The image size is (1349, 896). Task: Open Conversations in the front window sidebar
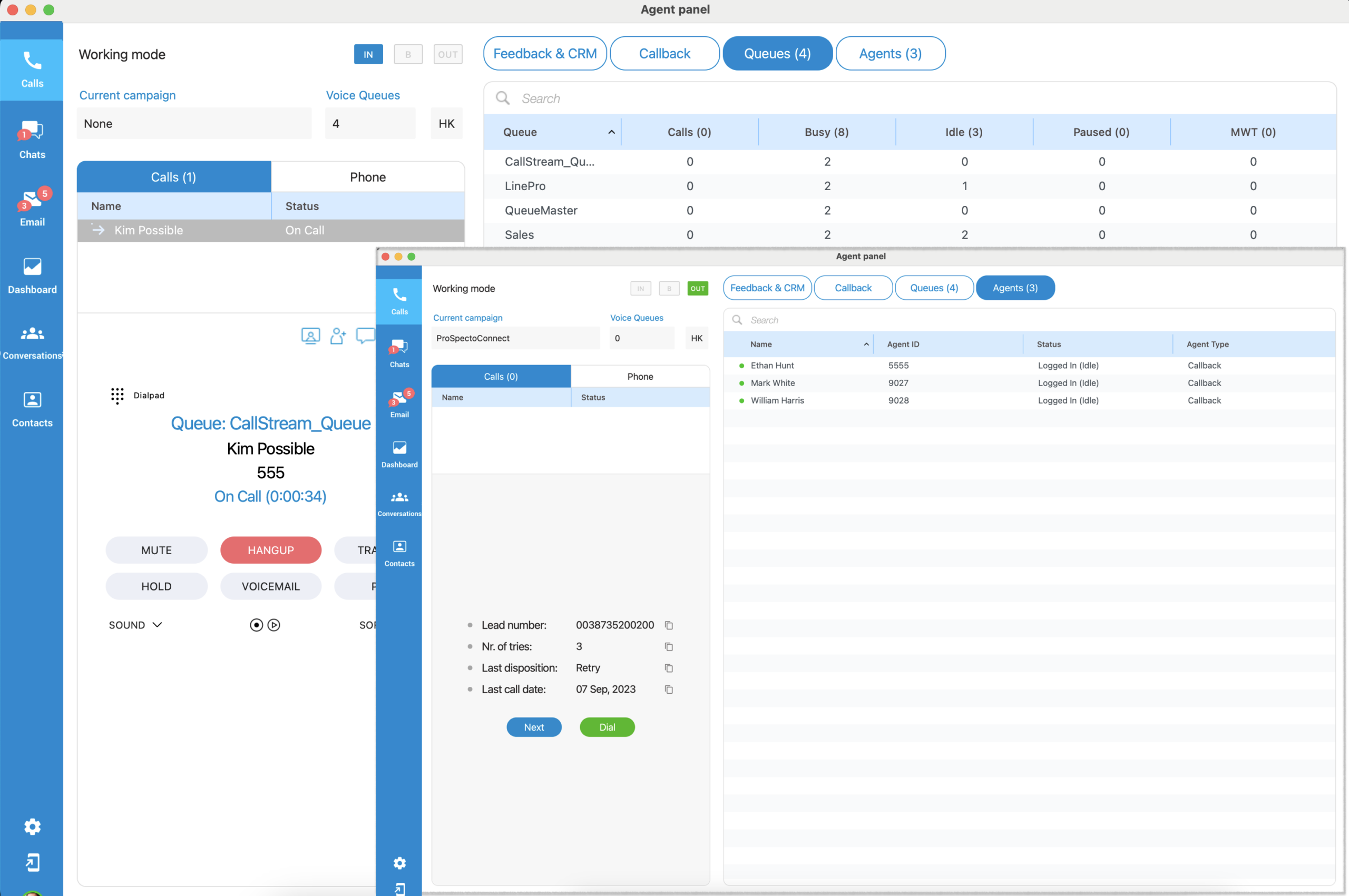coord(399,504)
